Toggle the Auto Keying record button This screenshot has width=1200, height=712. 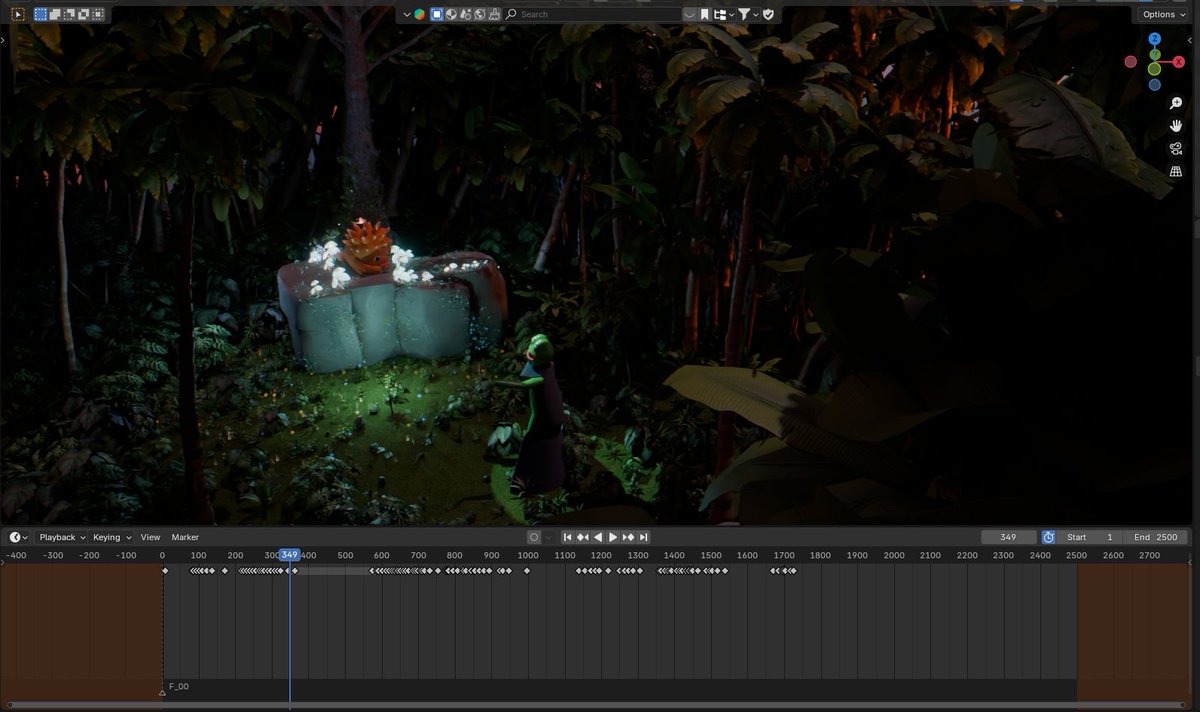coord(534,537)
